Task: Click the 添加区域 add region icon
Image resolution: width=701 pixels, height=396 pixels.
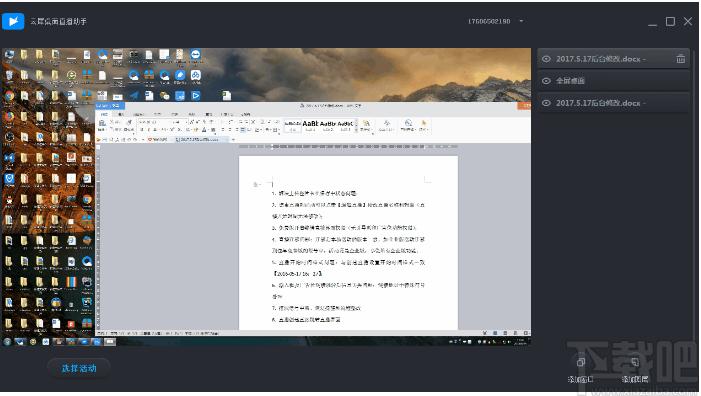Action: point(635,362)
